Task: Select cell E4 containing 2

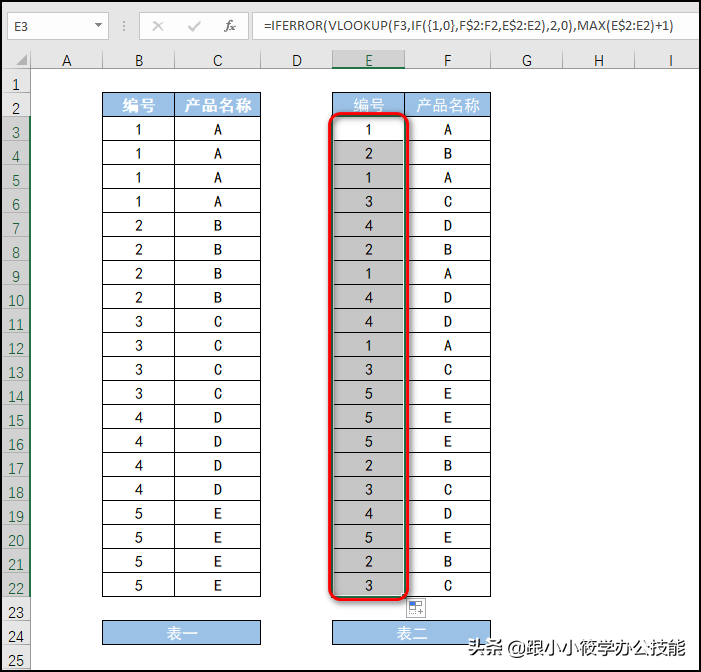Action: [368, 153]
